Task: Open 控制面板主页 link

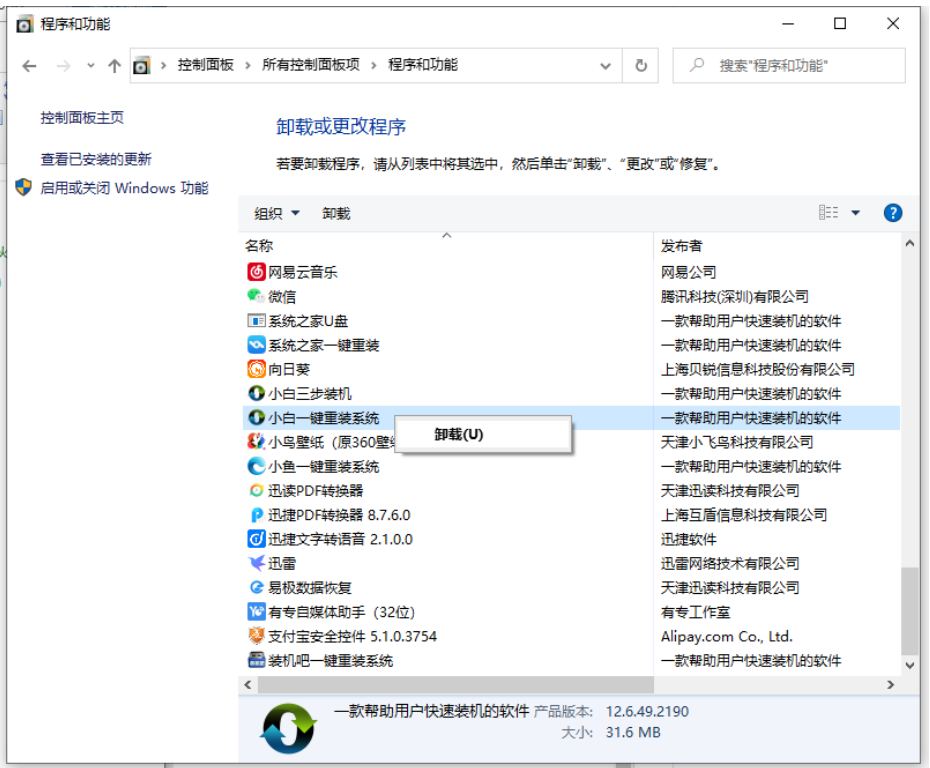Action: point(82,117)
